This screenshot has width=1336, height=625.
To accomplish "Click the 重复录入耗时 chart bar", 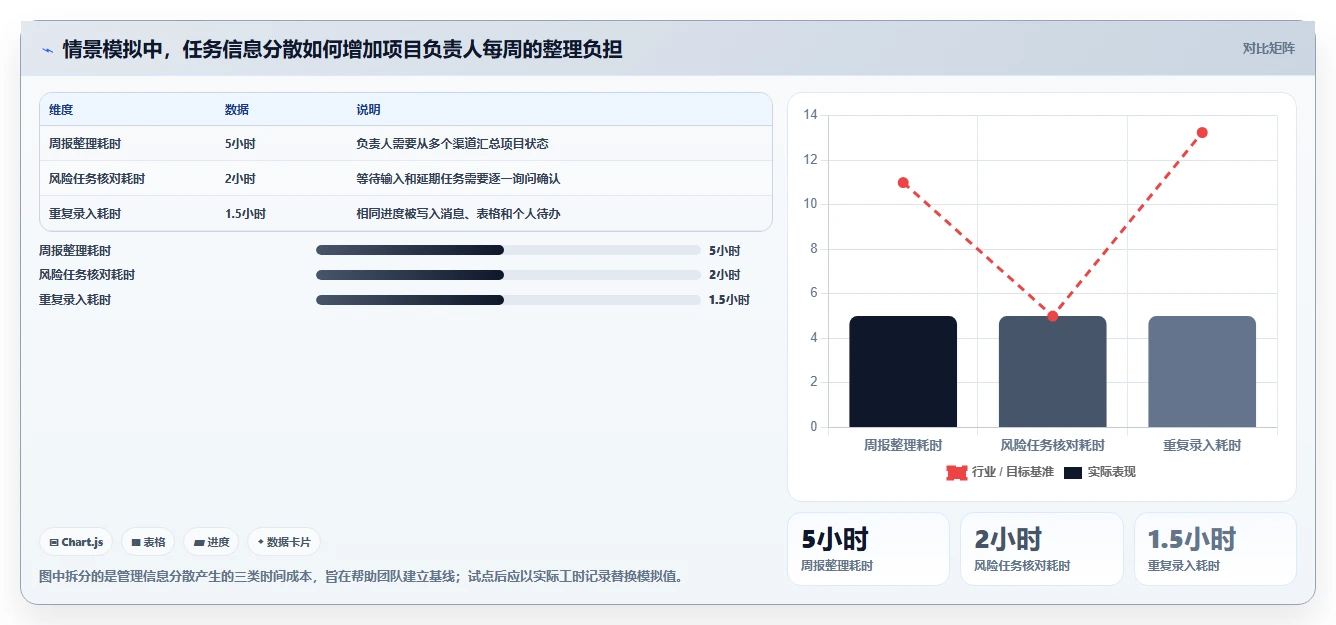I will pos(1202,372).
